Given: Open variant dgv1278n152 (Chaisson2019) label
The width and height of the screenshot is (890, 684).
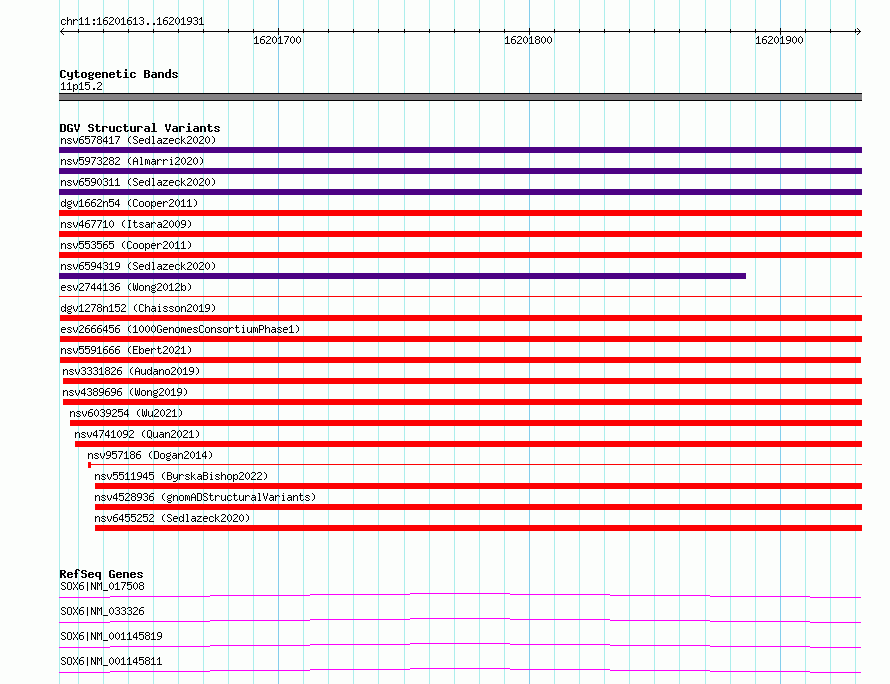Looking at the screenshot, I should (138, 308).
